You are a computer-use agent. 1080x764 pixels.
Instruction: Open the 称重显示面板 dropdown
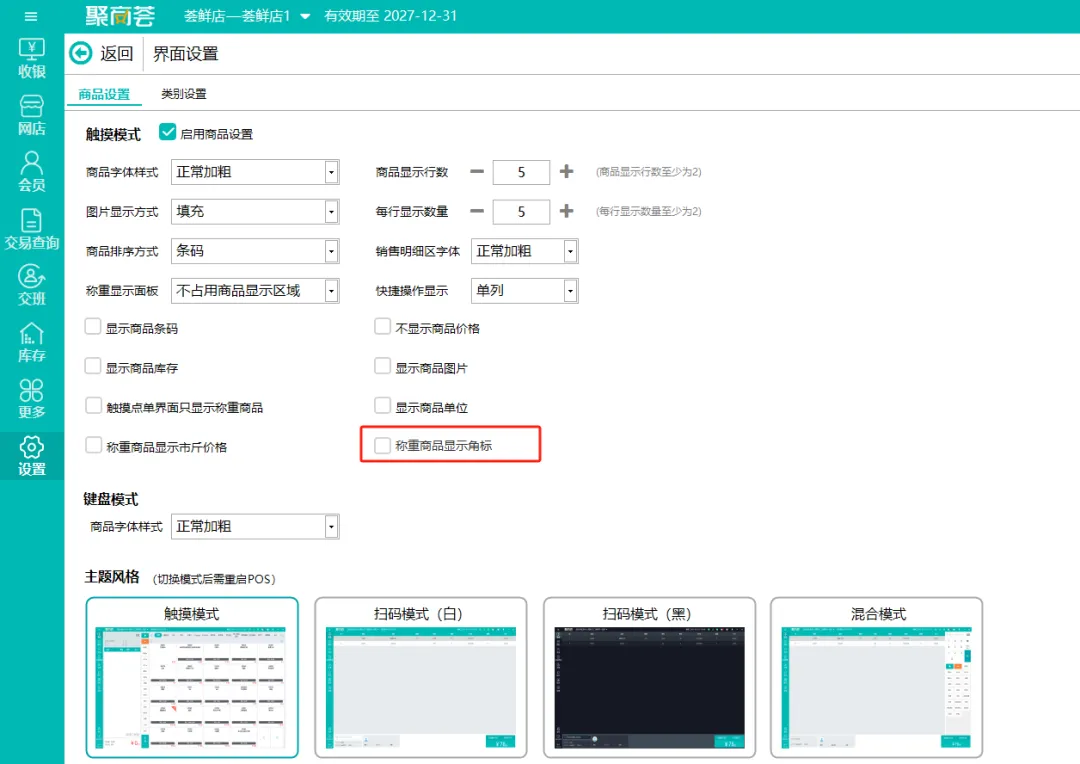[255, 291]
